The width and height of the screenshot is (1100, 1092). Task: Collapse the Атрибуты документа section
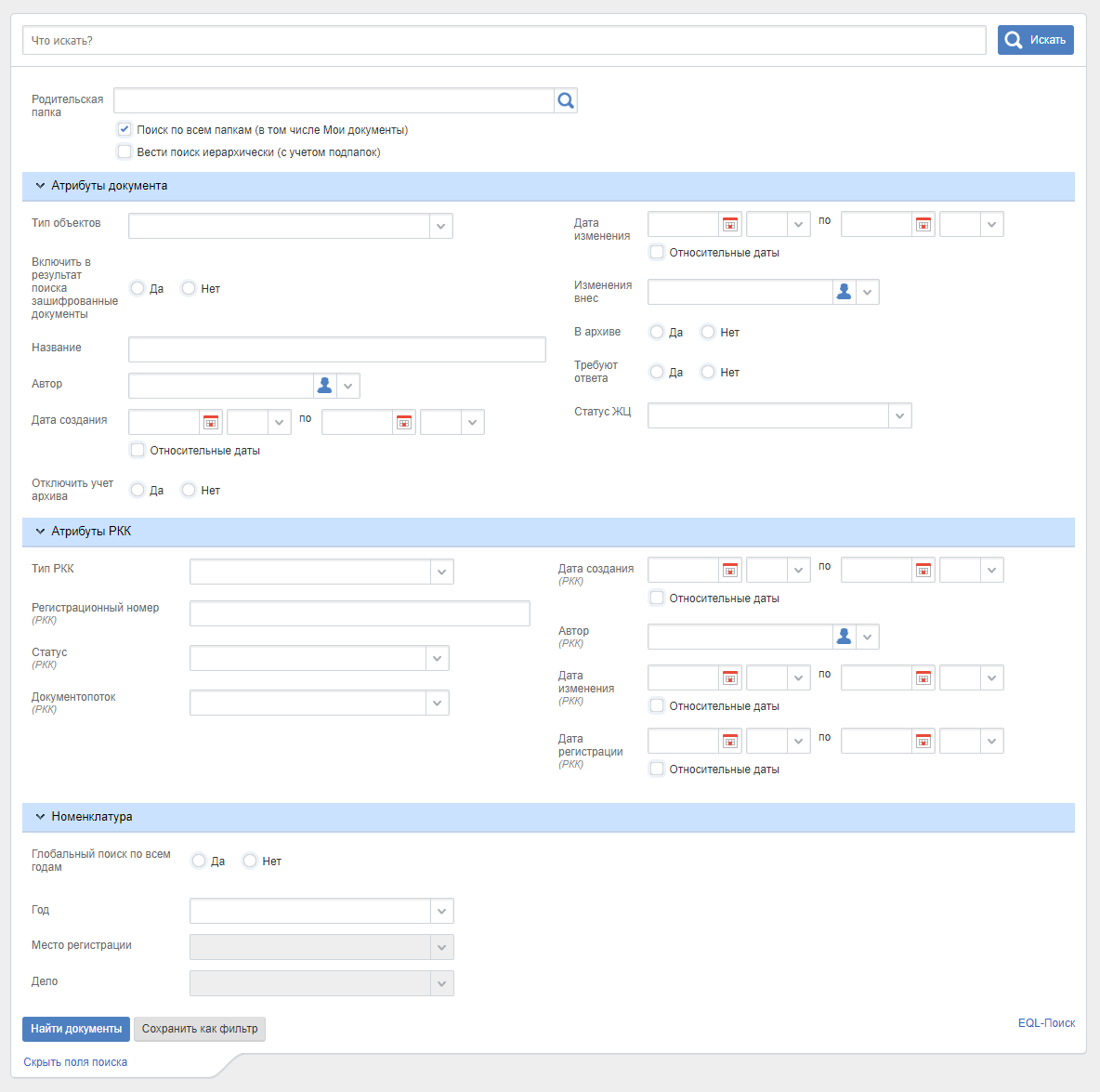tap(40, 186)
